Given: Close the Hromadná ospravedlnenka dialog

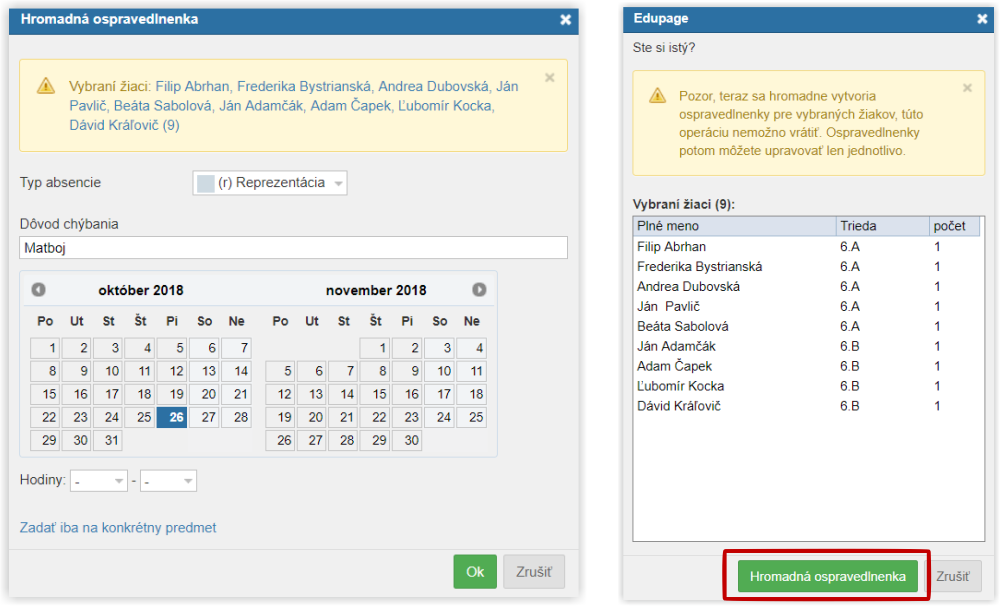Looking at the screenshot, I should pyautogui.click(x=565, y=20).
